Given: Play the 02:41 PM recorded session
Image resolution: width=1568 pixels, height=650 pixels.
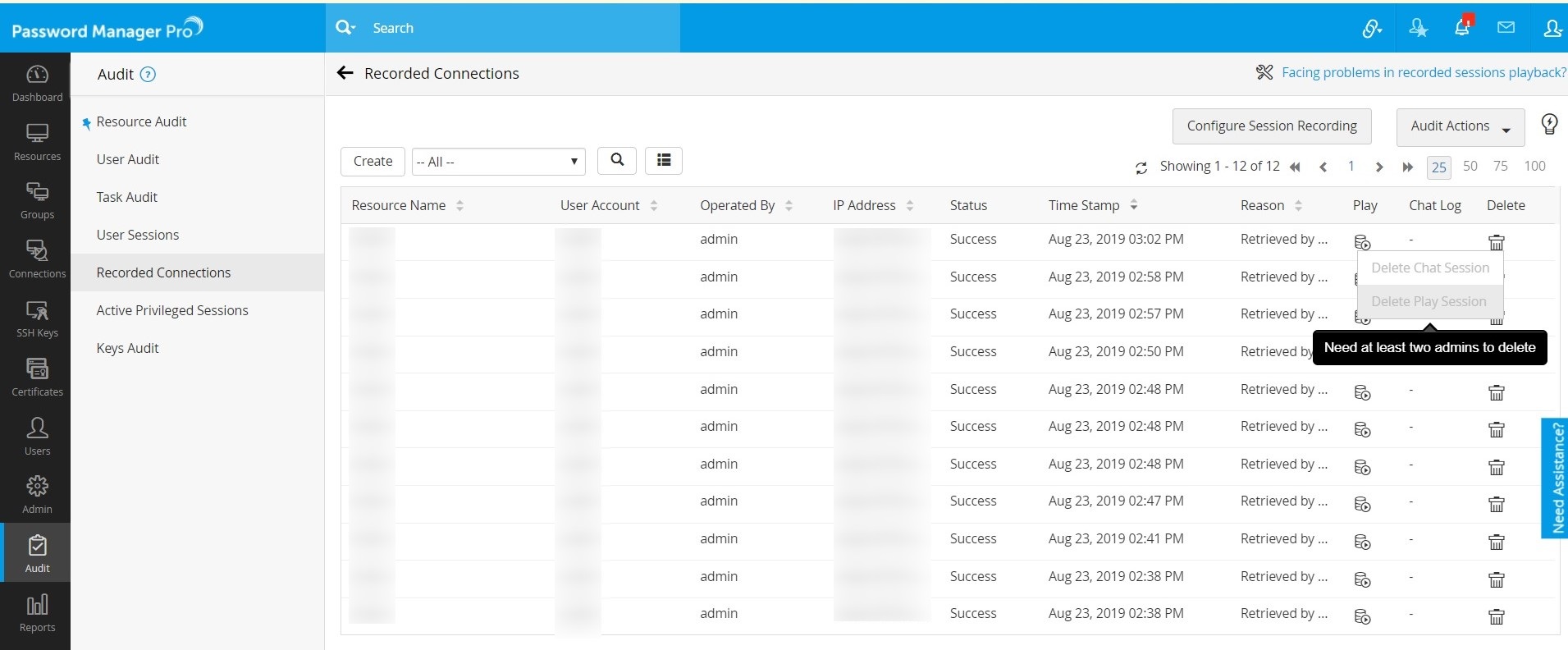Looking at the screenshot, I should click(x=1362, y=542).
